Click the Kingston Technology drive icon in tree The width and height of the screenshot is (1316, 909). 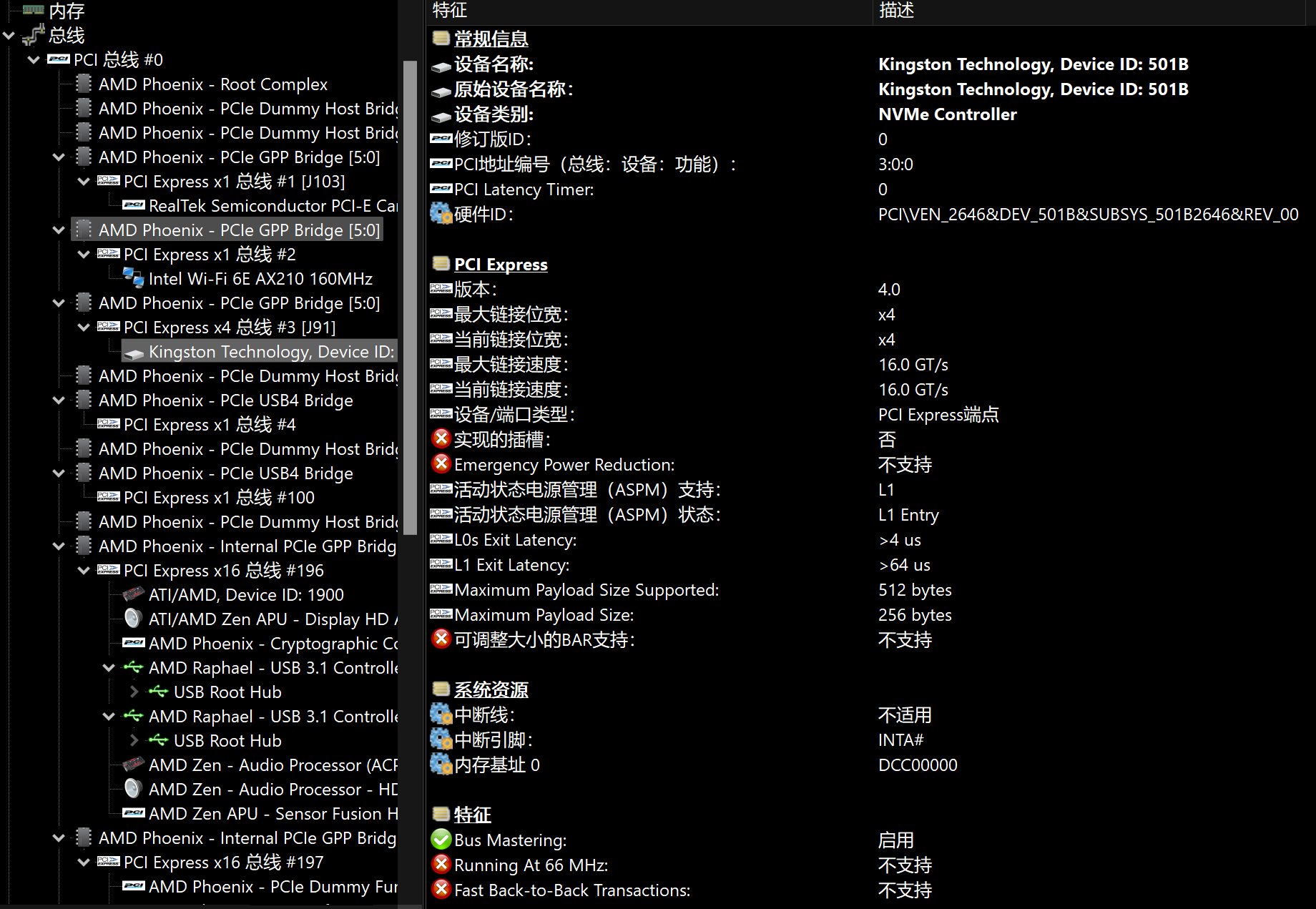(x=134, y=353)
